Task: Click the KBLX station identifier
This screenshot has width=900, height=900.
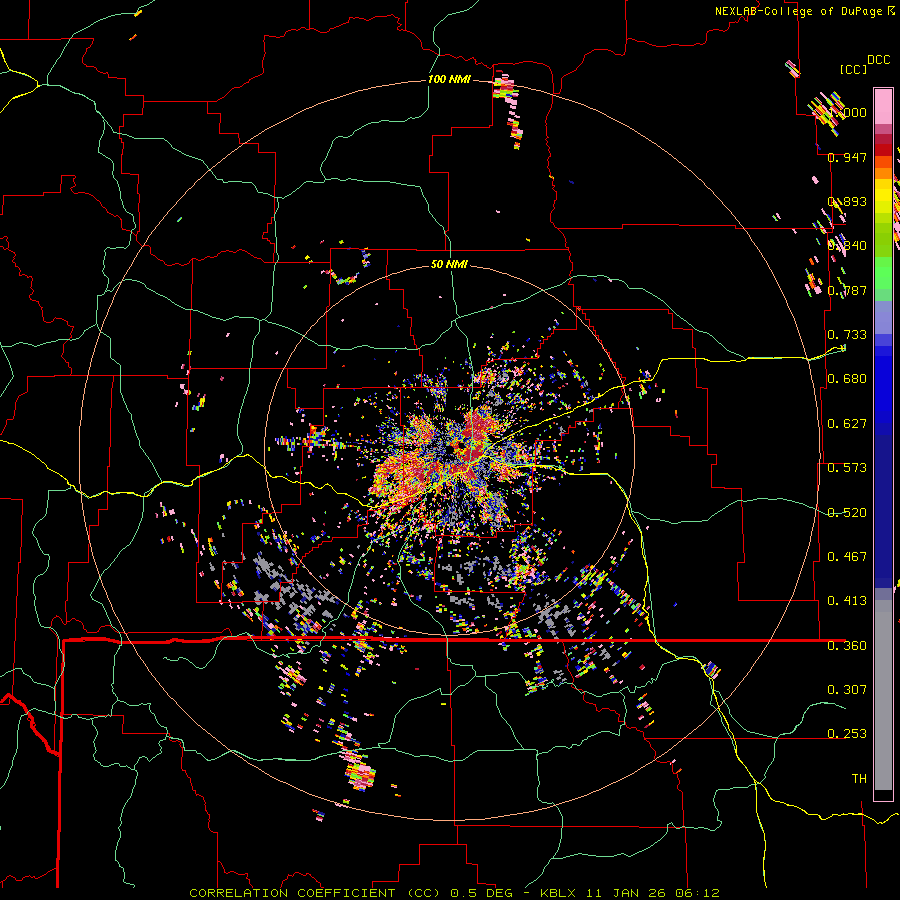Action: pyautogui.click(x=560, y=893)
